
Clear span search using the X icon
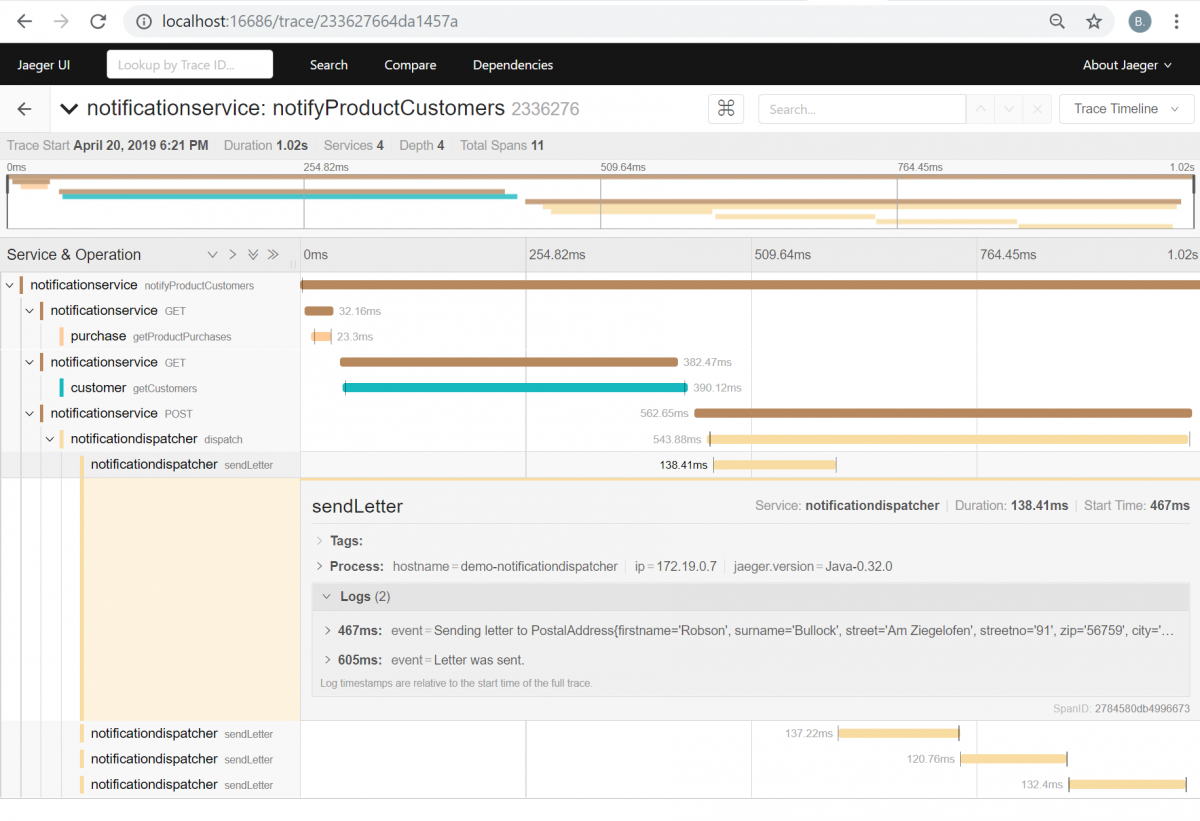(x=1037, y=109)
